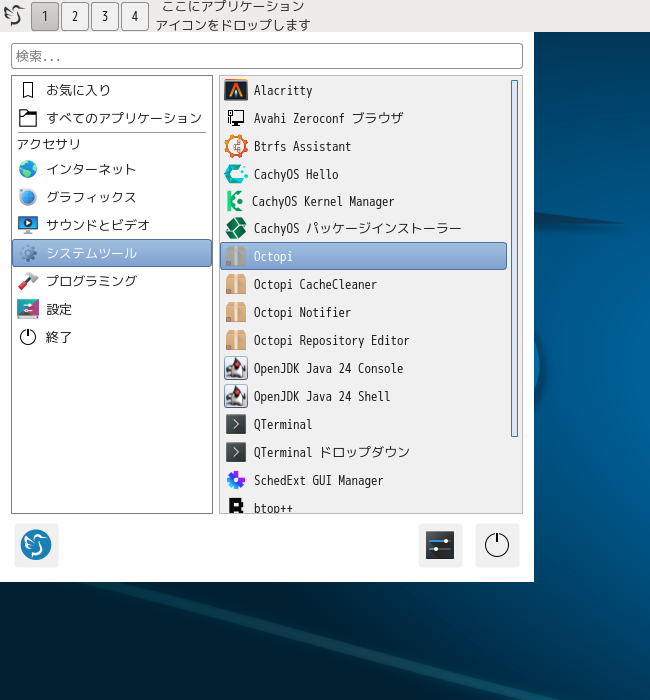Click the CachyOS Hello icon

coord(236,174)
